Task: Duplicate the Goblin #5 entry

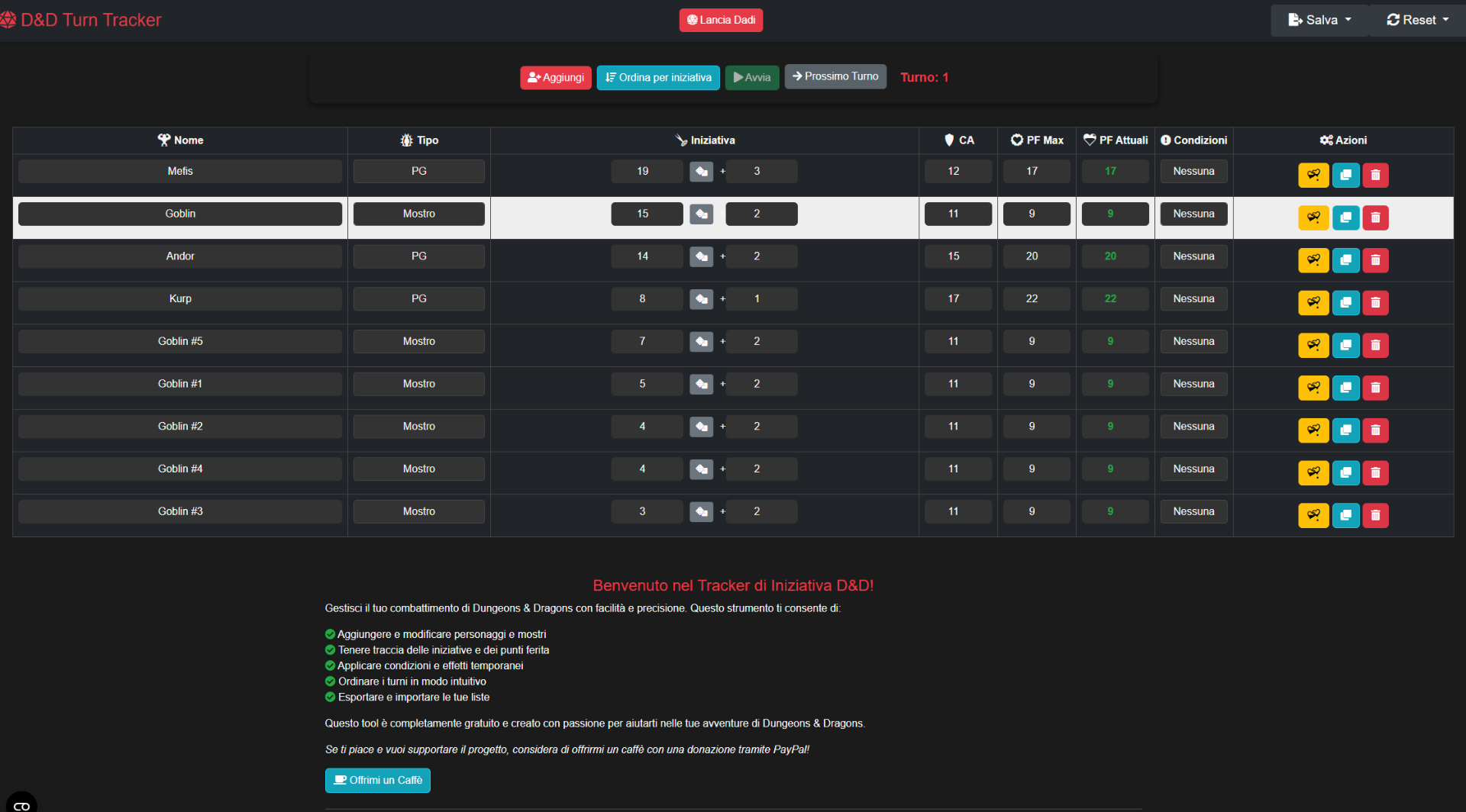Action: [1345, 346]
